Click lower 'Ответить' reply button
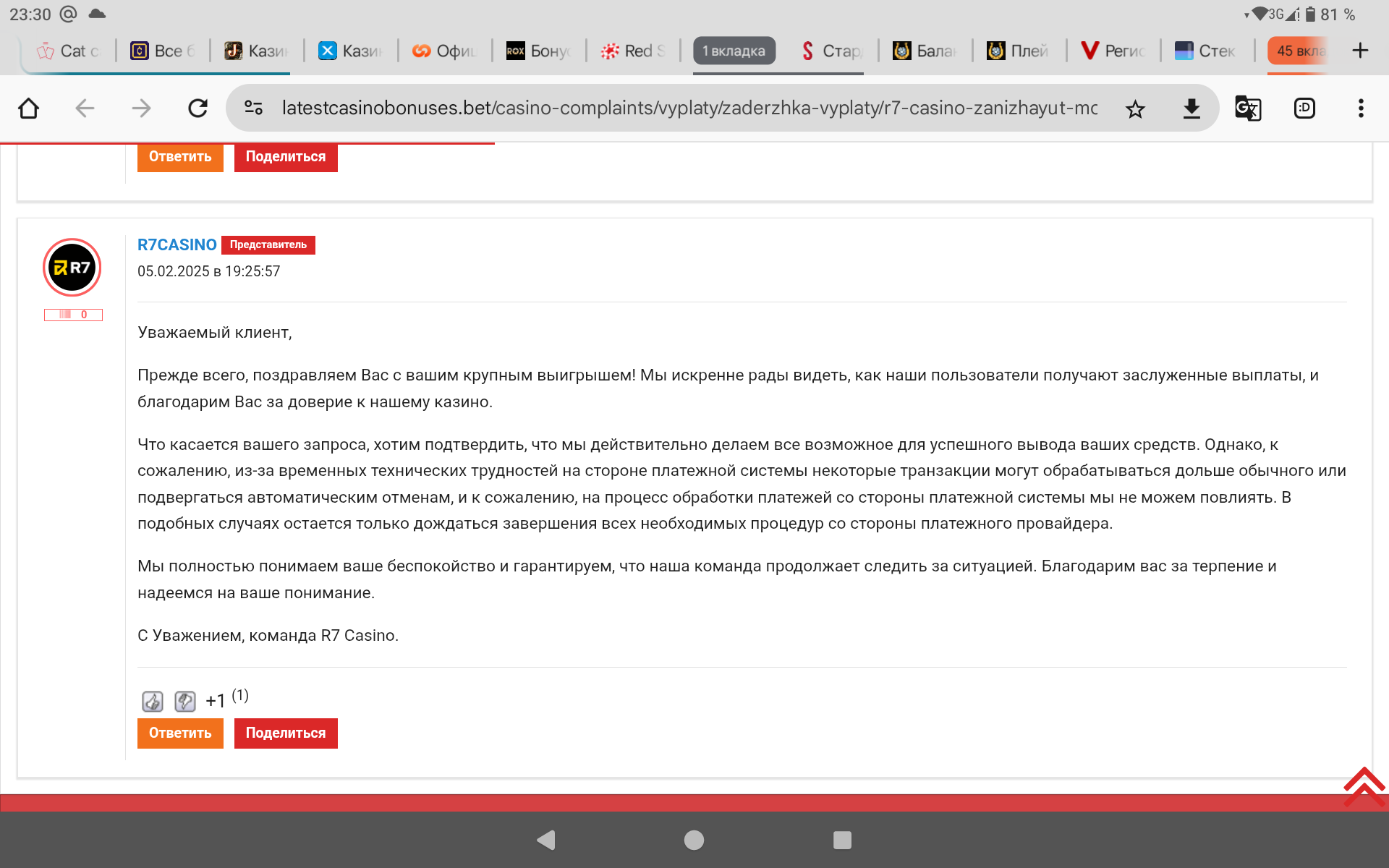The height and width of the screenshot is (868, 1389). point(180,733)
